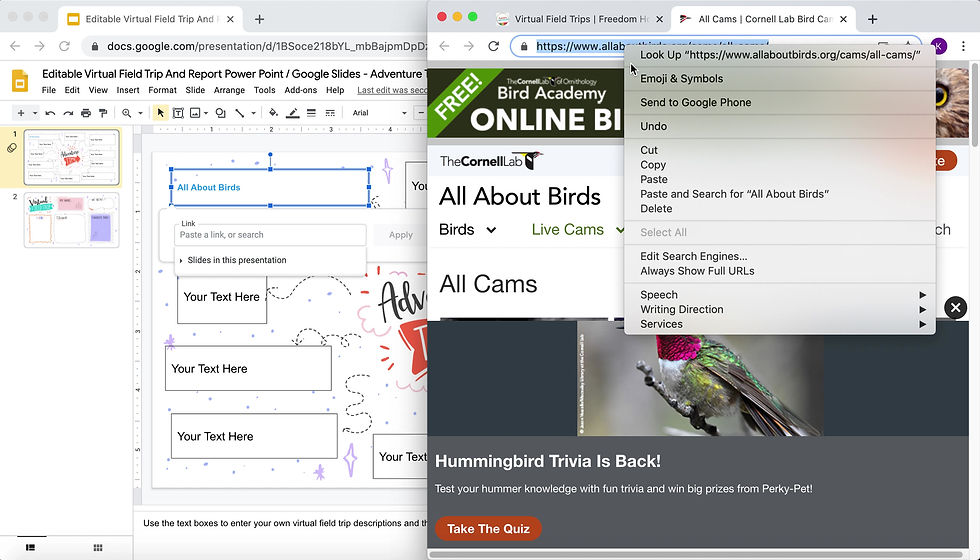Open the Insert menu in Slides

pos(128,90)
